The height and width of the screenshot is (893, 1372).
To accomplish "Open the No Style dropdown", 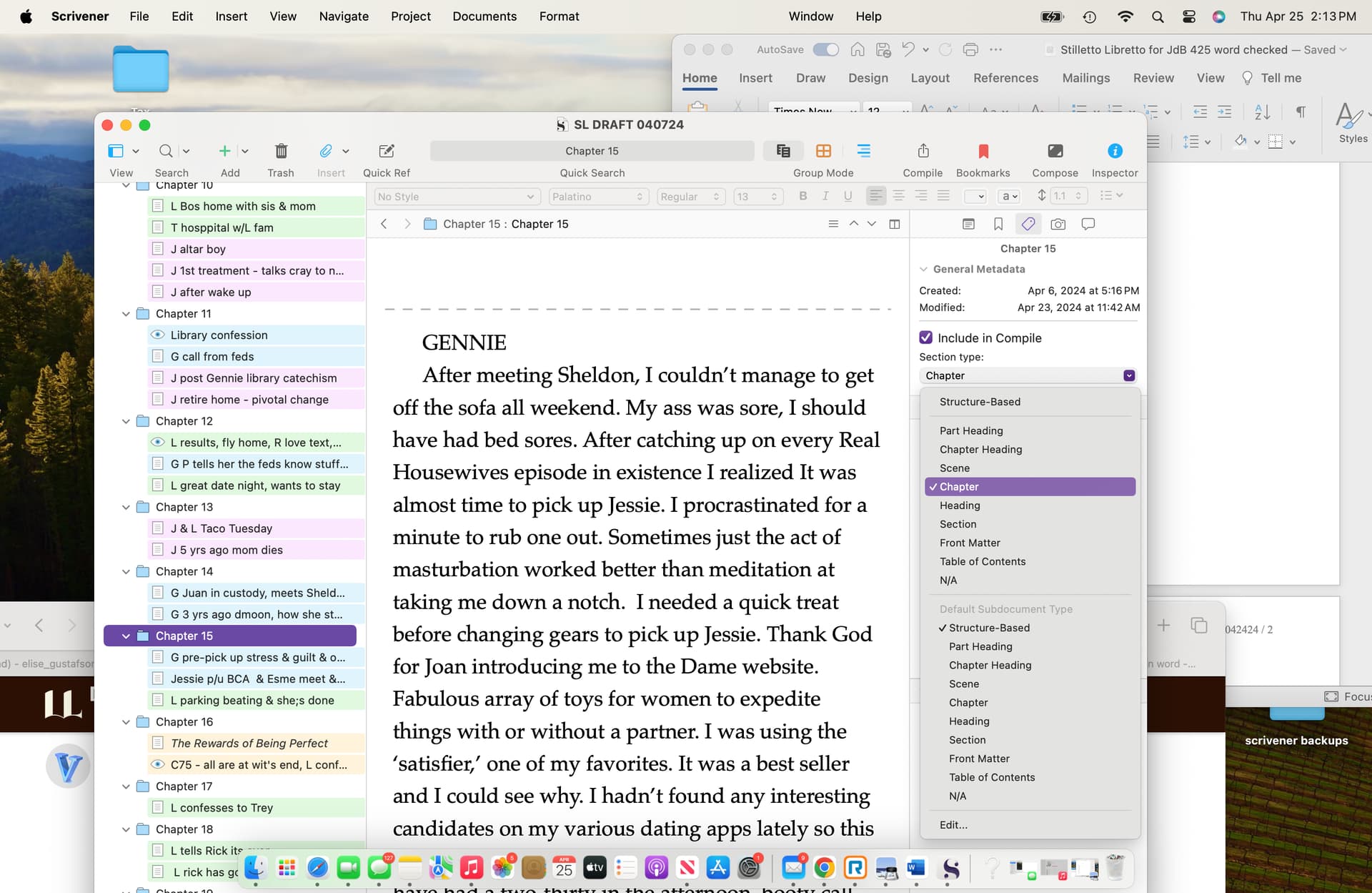I will (456, 196).
